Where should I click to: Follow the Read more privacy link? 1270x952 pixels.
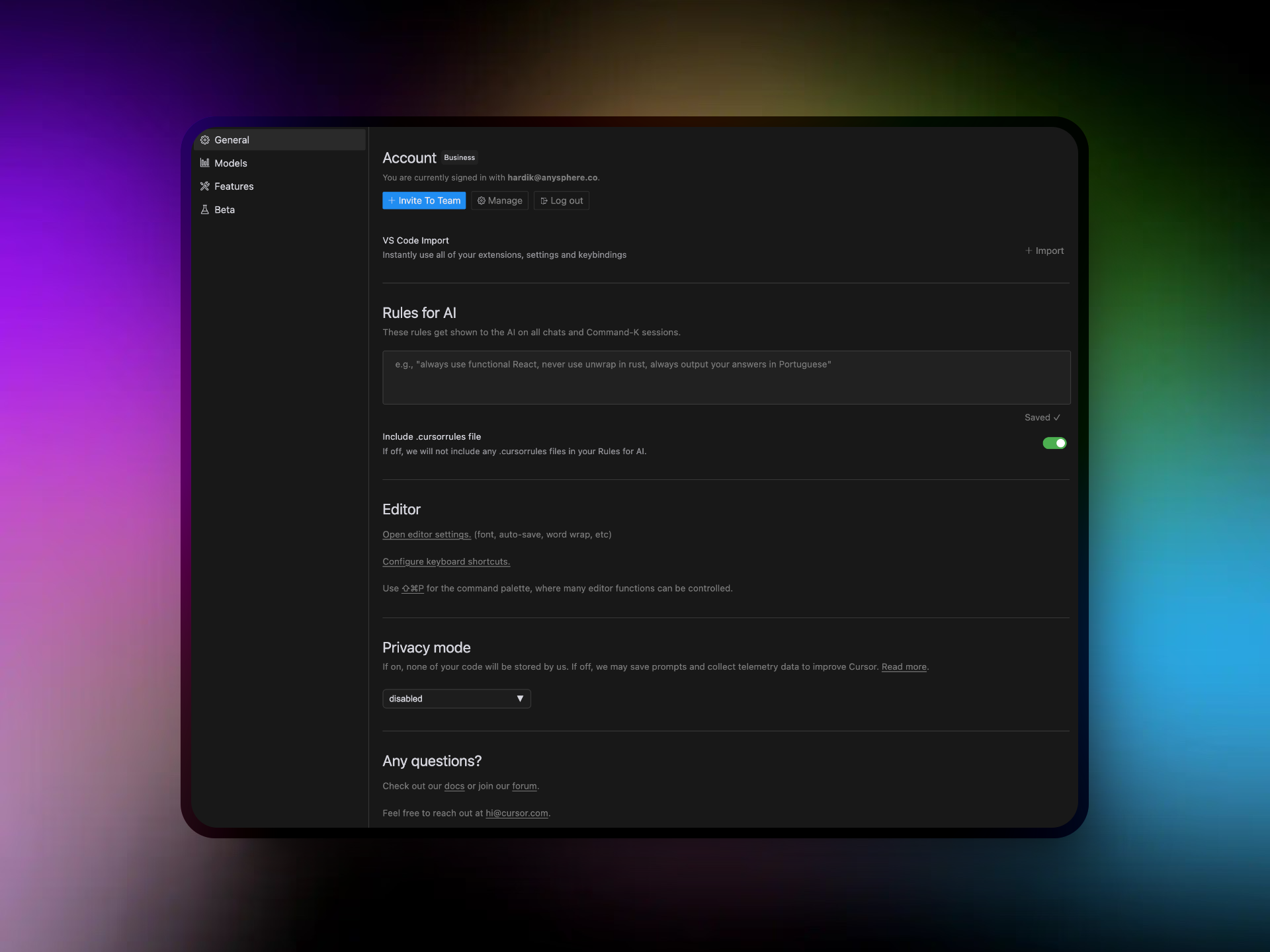click(x=904, y=667)
